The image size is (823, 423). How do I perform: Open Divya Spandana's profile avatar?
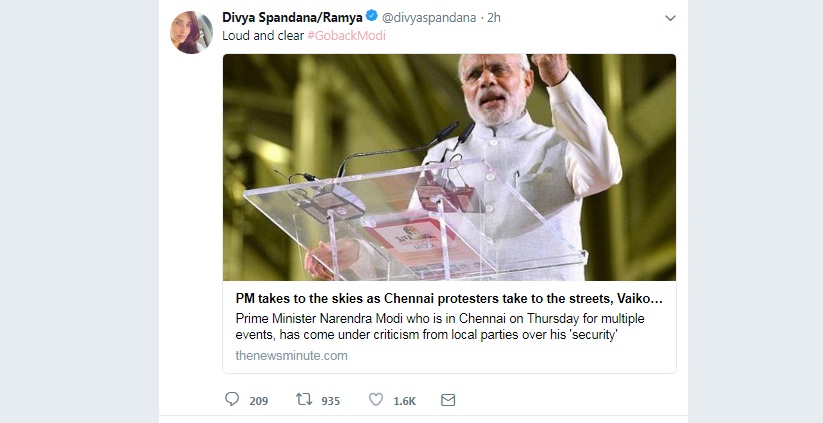192,32
